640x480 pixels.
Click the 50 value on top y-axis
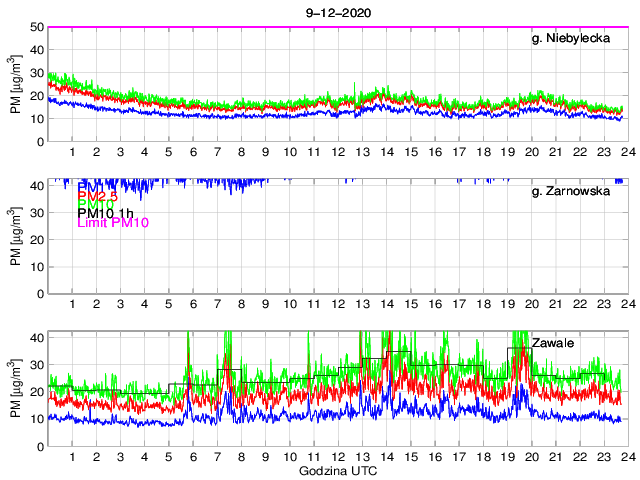pyautogui.click(x=35, y=27)
